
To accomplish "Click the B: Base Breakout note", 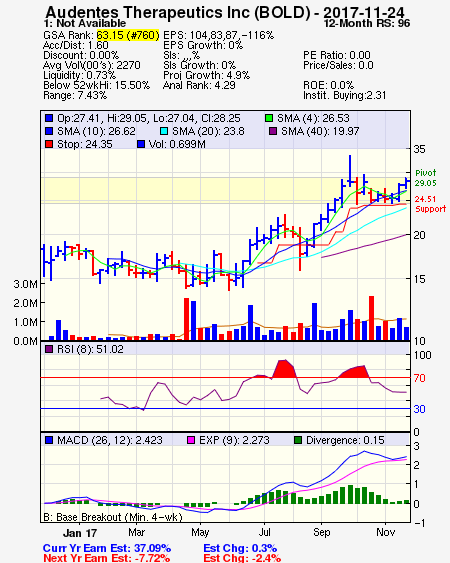I will pyautogui.click(x=113, y=517).
